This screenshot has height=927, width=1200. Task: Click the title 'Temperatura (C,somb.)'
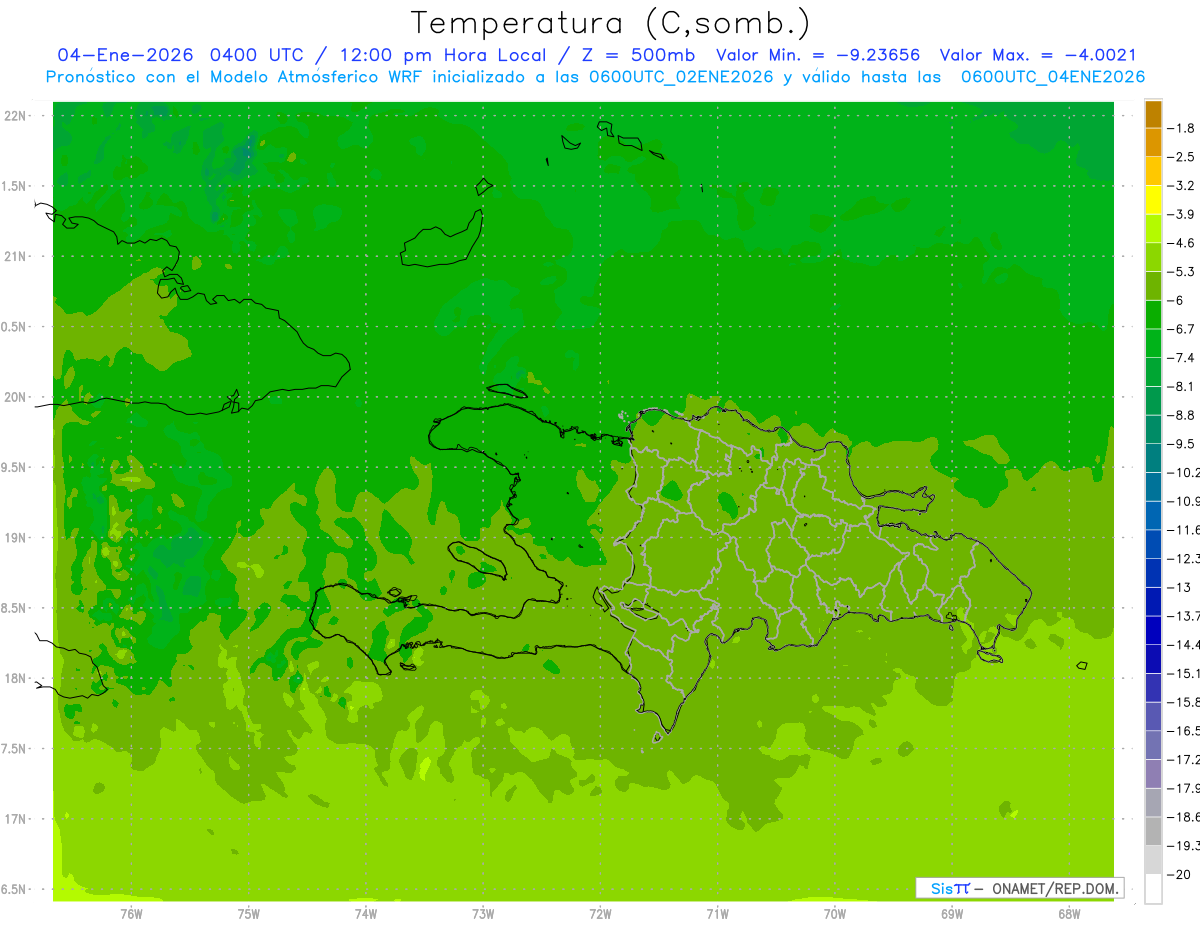(610, 23)
